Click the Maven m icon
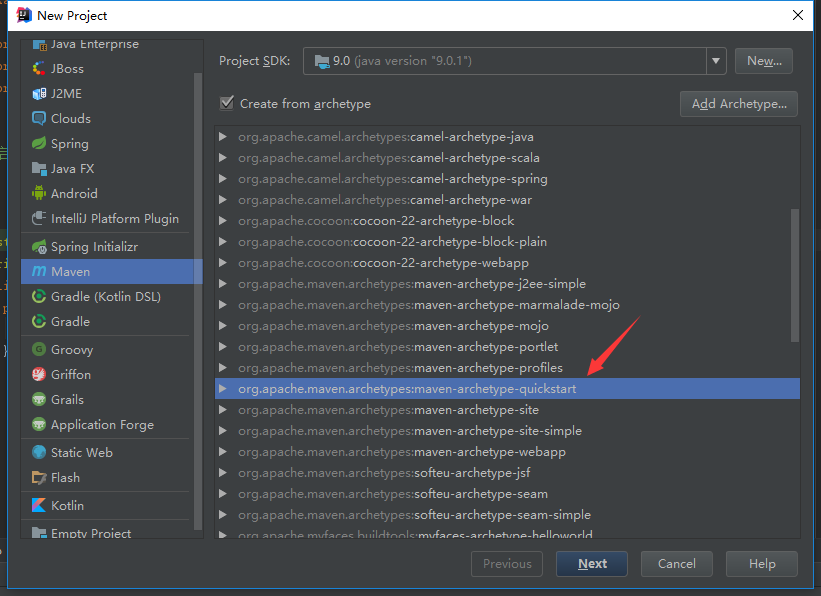Image resolution: width=821 pixels, height=596 pixels. [x=39, y=271]
